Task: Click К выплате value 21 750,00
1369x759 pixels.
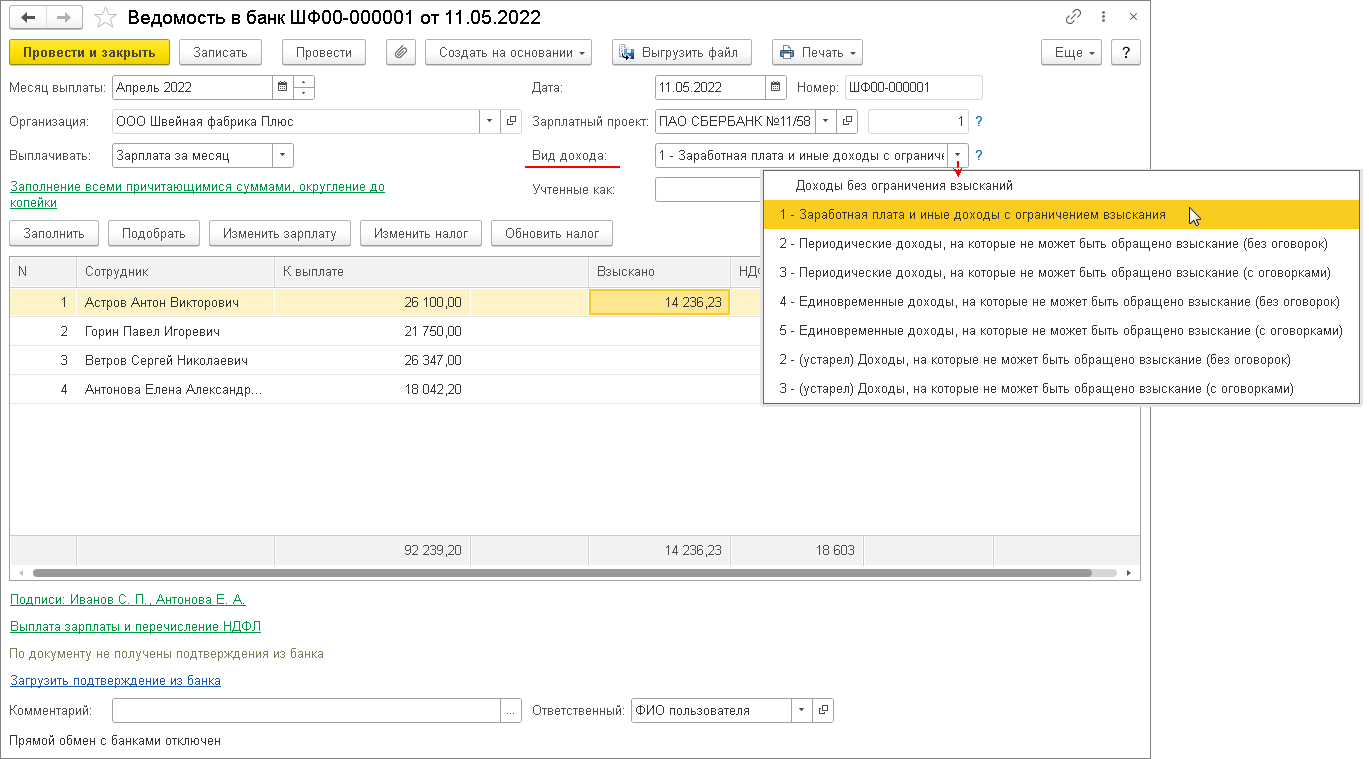Action: (x=431, y=331)
